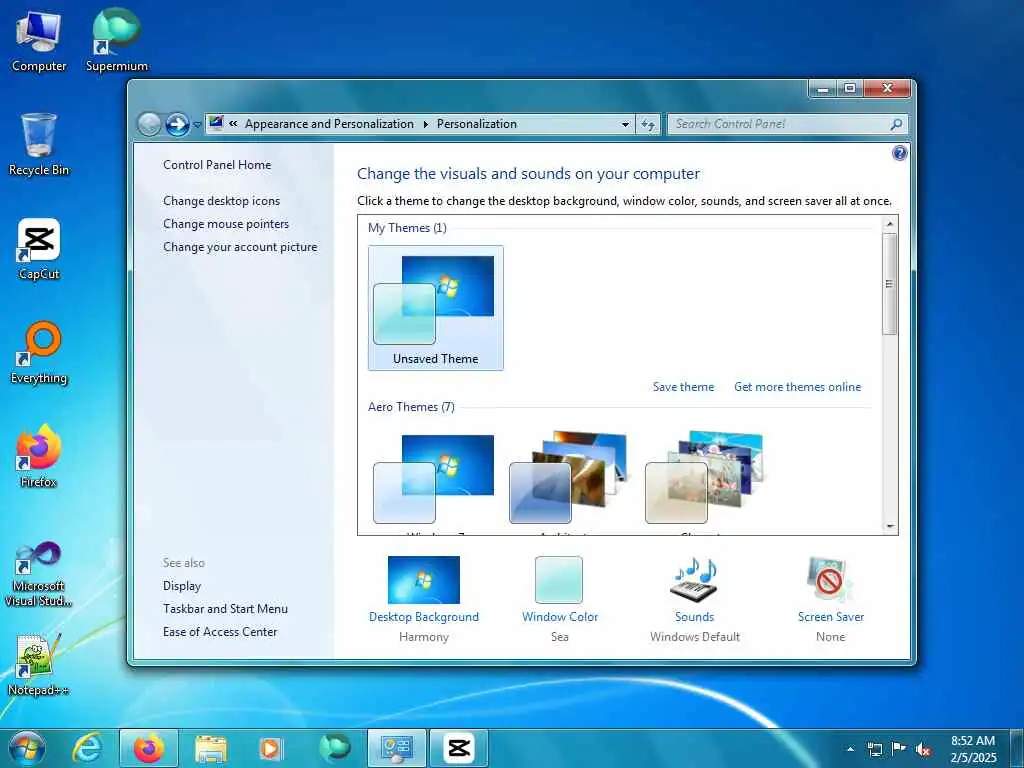Open Change your account picture link
The image size is (1024, 768).
pos(240,247)
